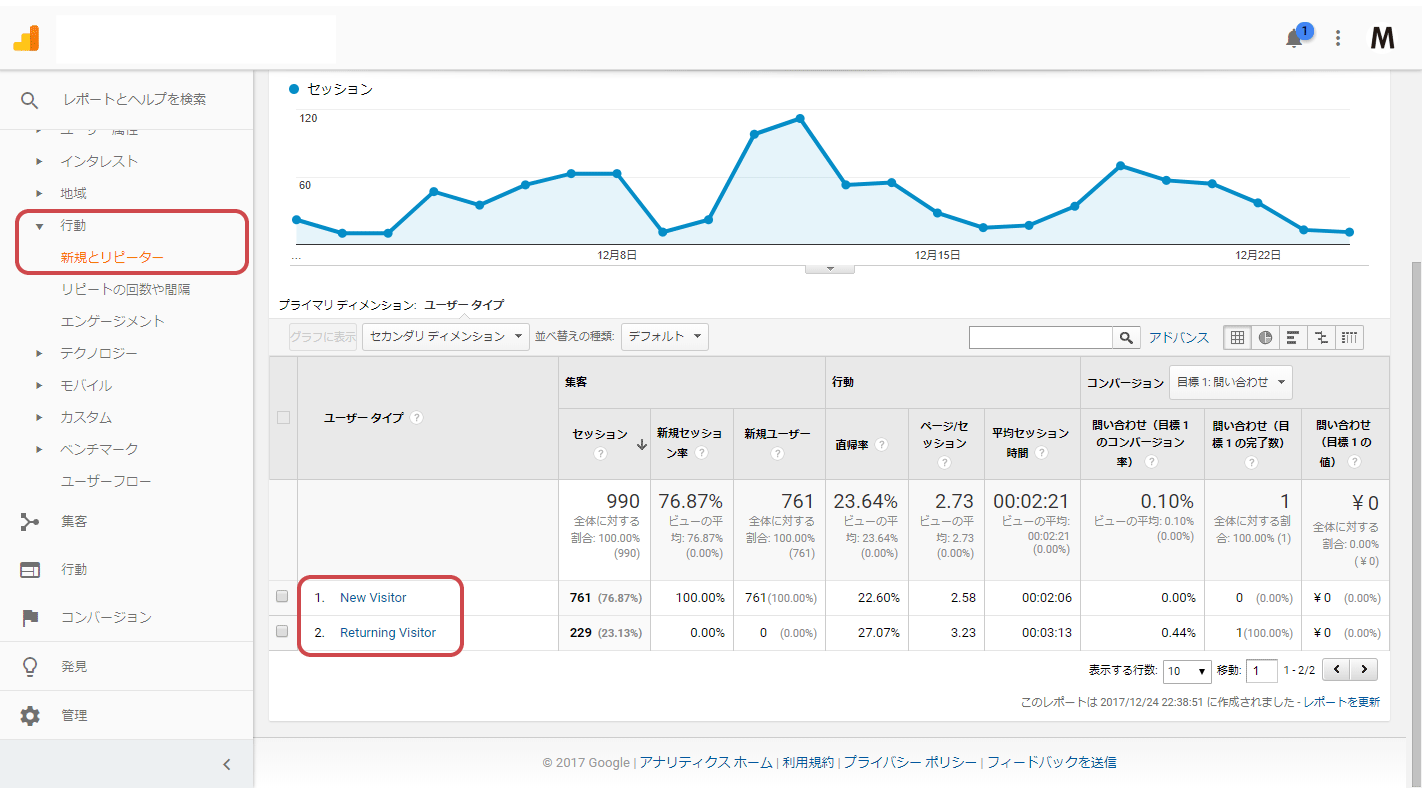Expand the カスタム tree item
1422x794 pixels.
click(40, 417)
